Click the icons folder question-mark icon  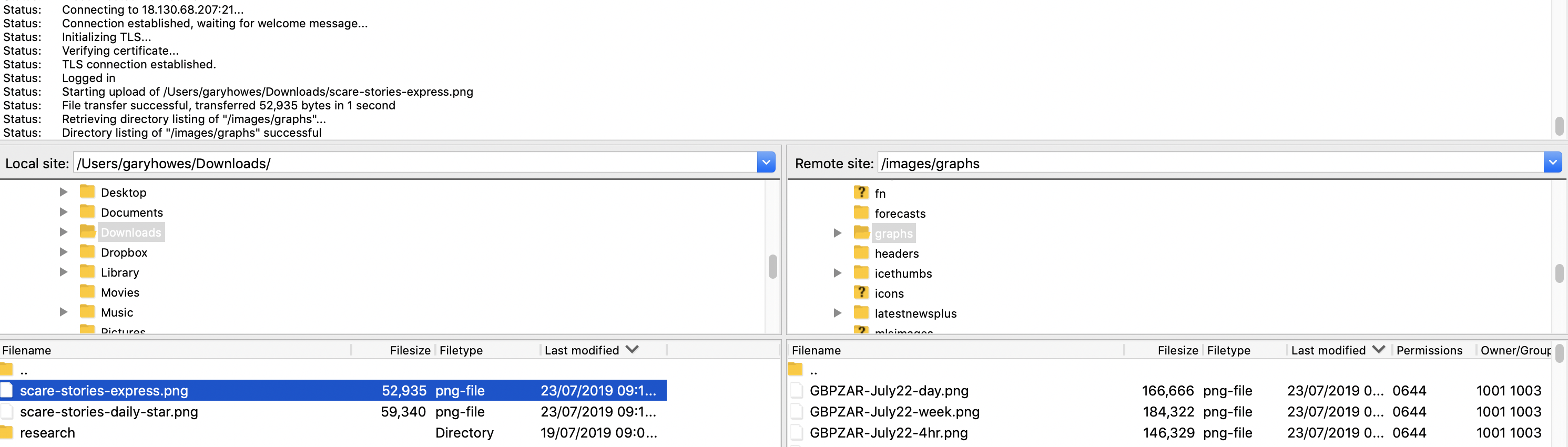[x=861, y=293]
